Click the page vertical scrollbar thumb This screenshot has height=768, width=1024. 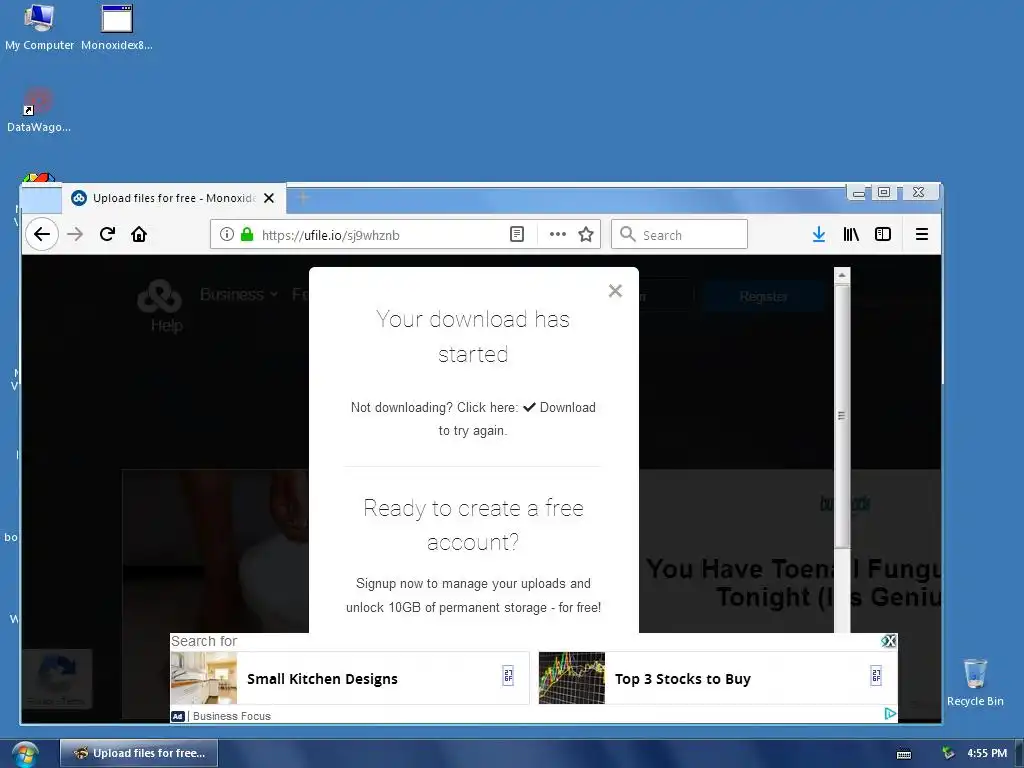click(842, 415)
